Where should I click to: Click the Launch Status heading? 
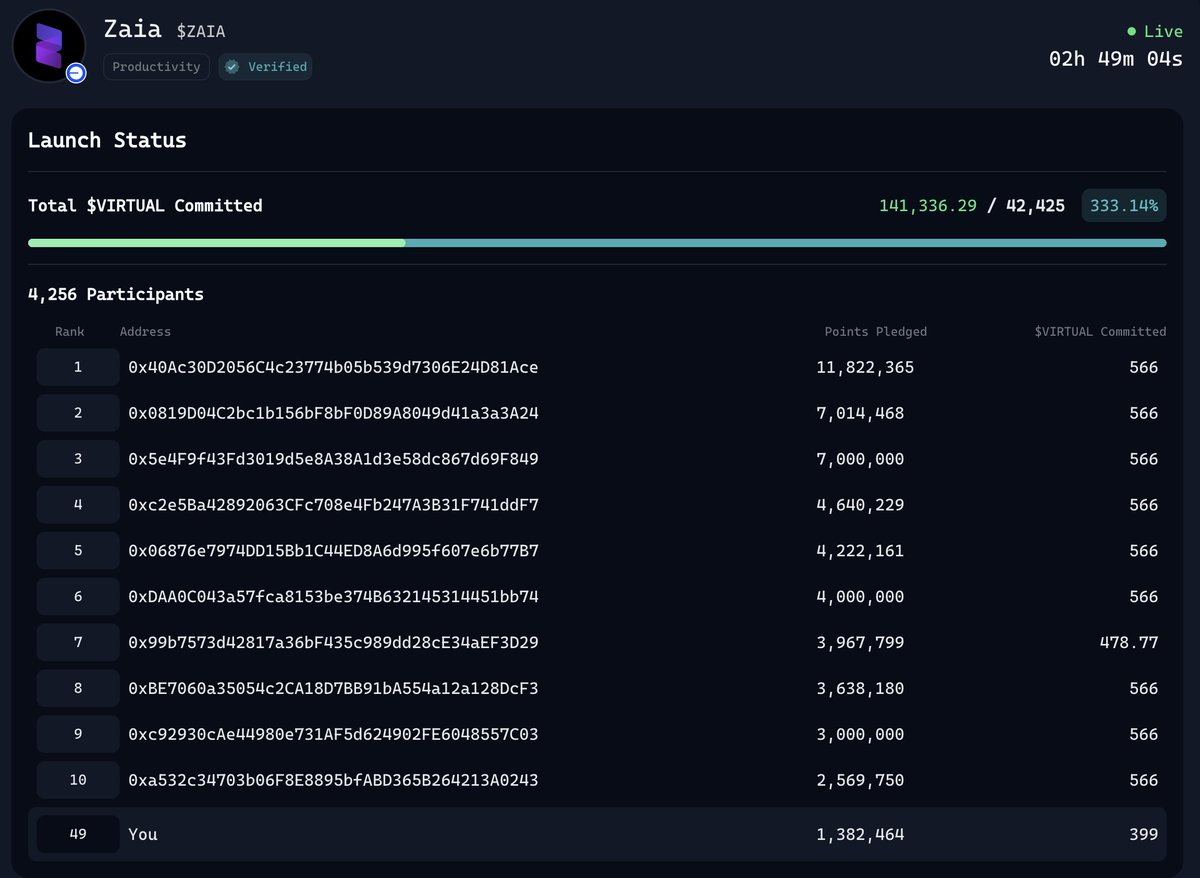[x=107, y=140]
